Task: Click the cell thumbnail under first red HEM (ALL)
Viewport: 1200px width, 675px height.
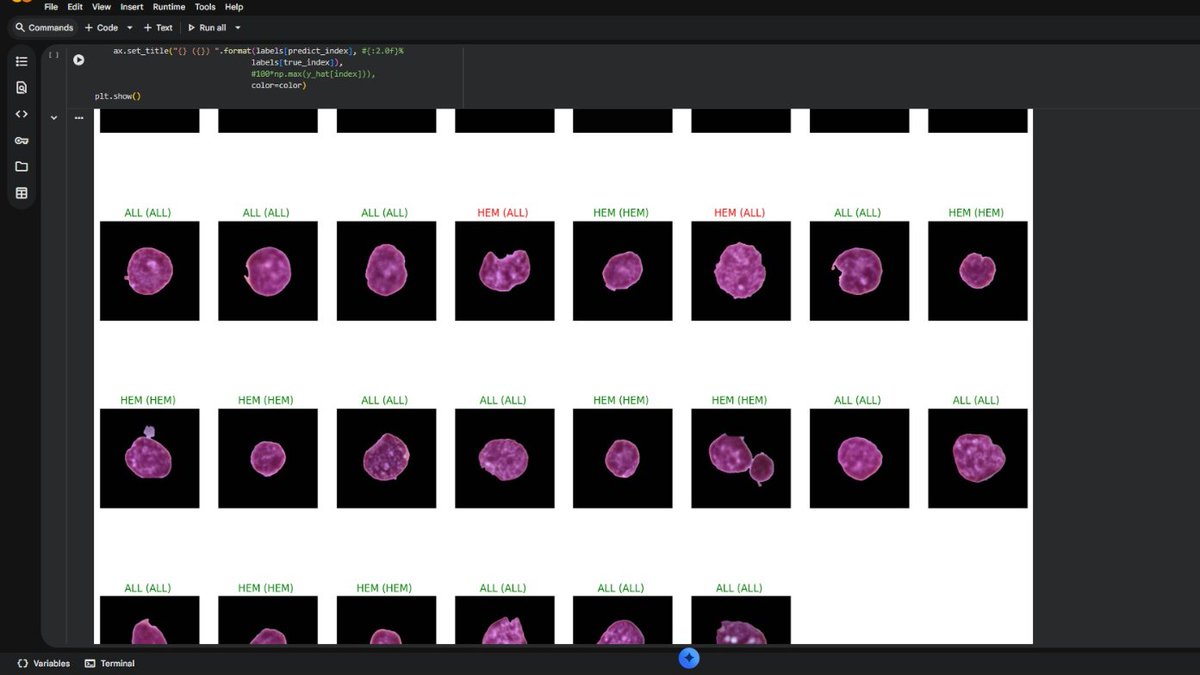Action: [504, 271]
